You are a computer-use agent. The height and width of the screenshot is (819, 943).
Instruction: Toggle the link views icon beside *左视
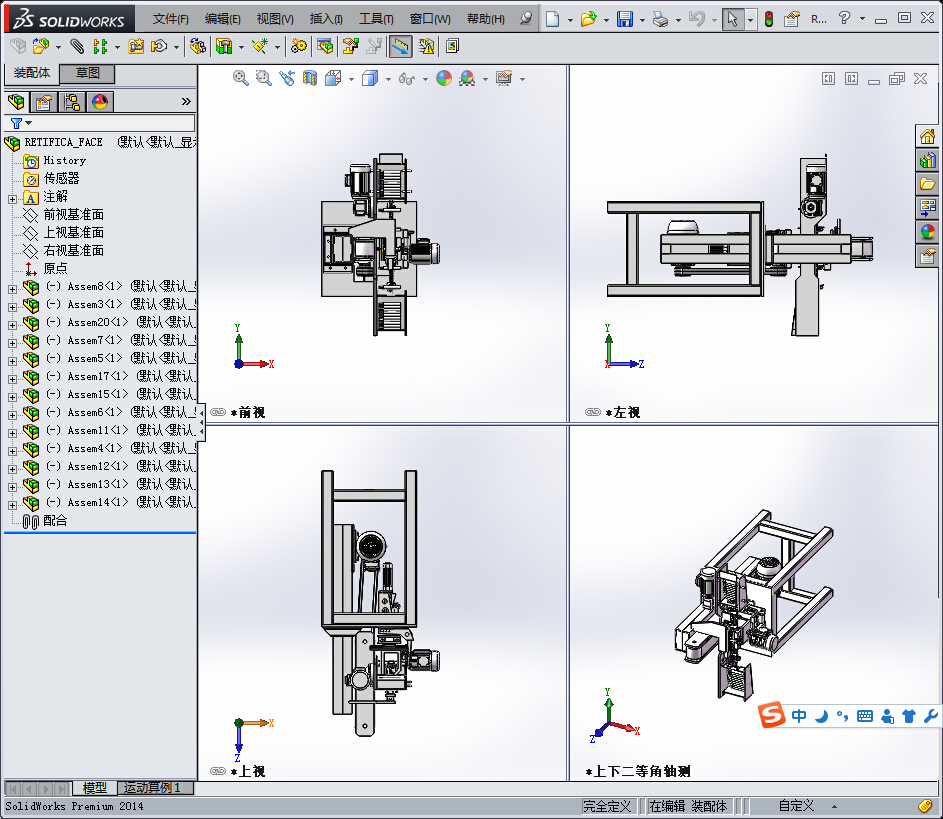[x=593, y=412]
